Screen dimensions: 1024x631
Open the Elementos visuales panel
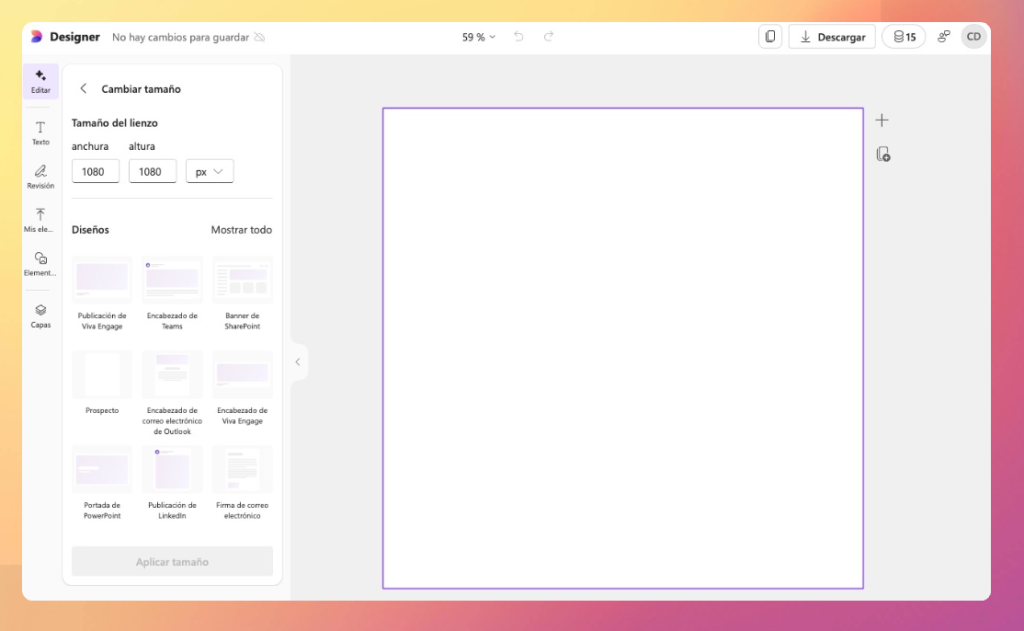point(41,263)
